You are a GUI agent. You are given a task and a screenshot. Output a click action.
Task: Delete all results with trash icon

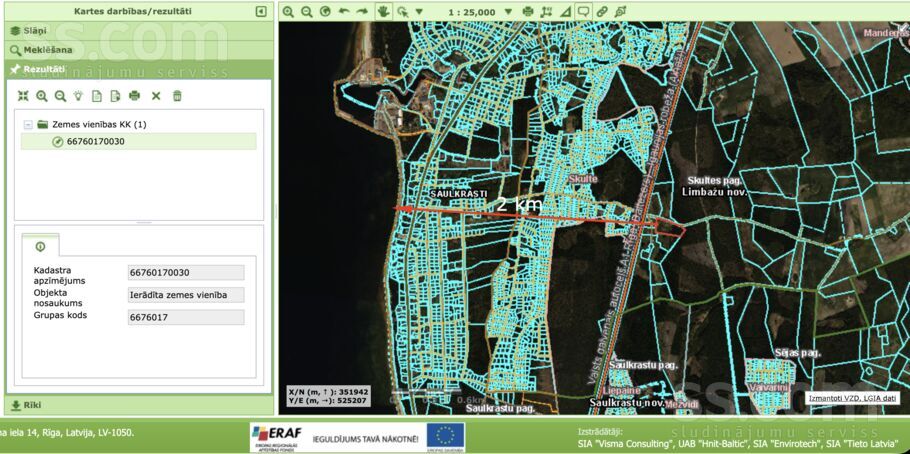[177, 96]
